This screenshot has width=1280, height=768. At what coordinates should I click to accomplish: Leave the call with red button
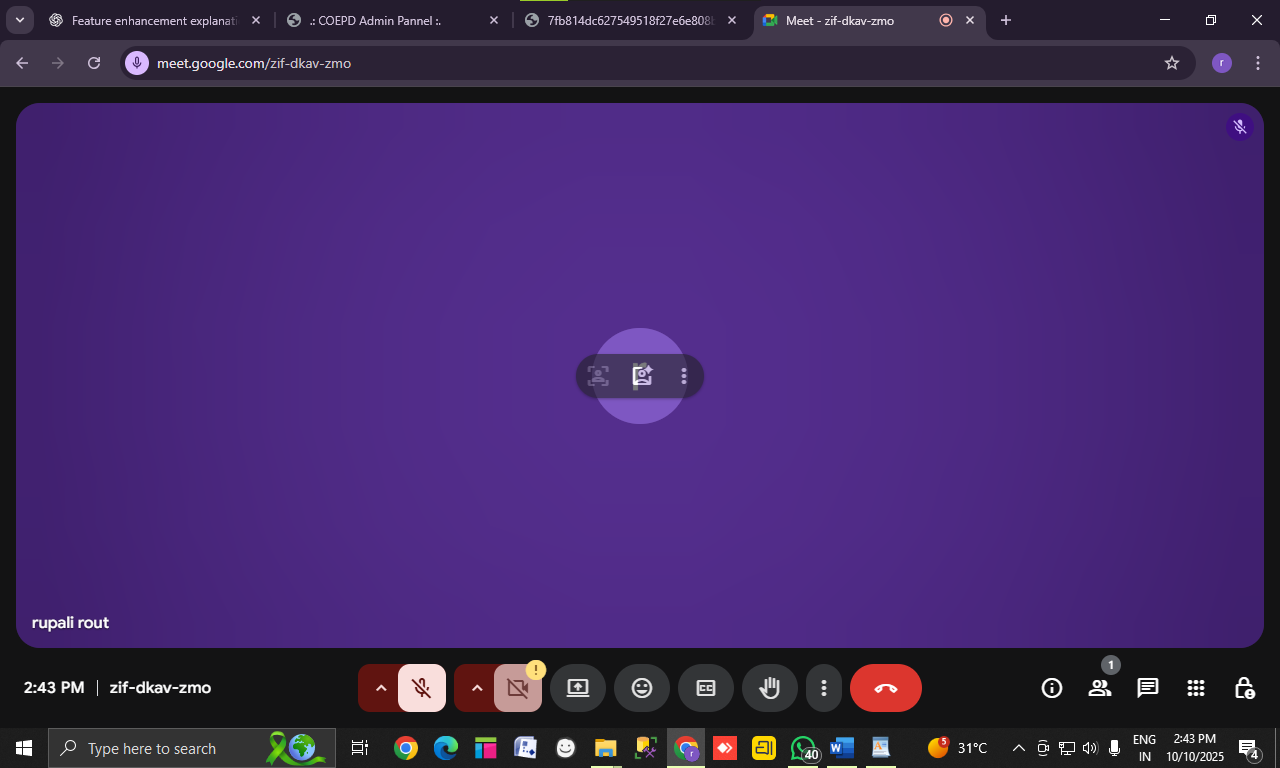tap(886, 688)
